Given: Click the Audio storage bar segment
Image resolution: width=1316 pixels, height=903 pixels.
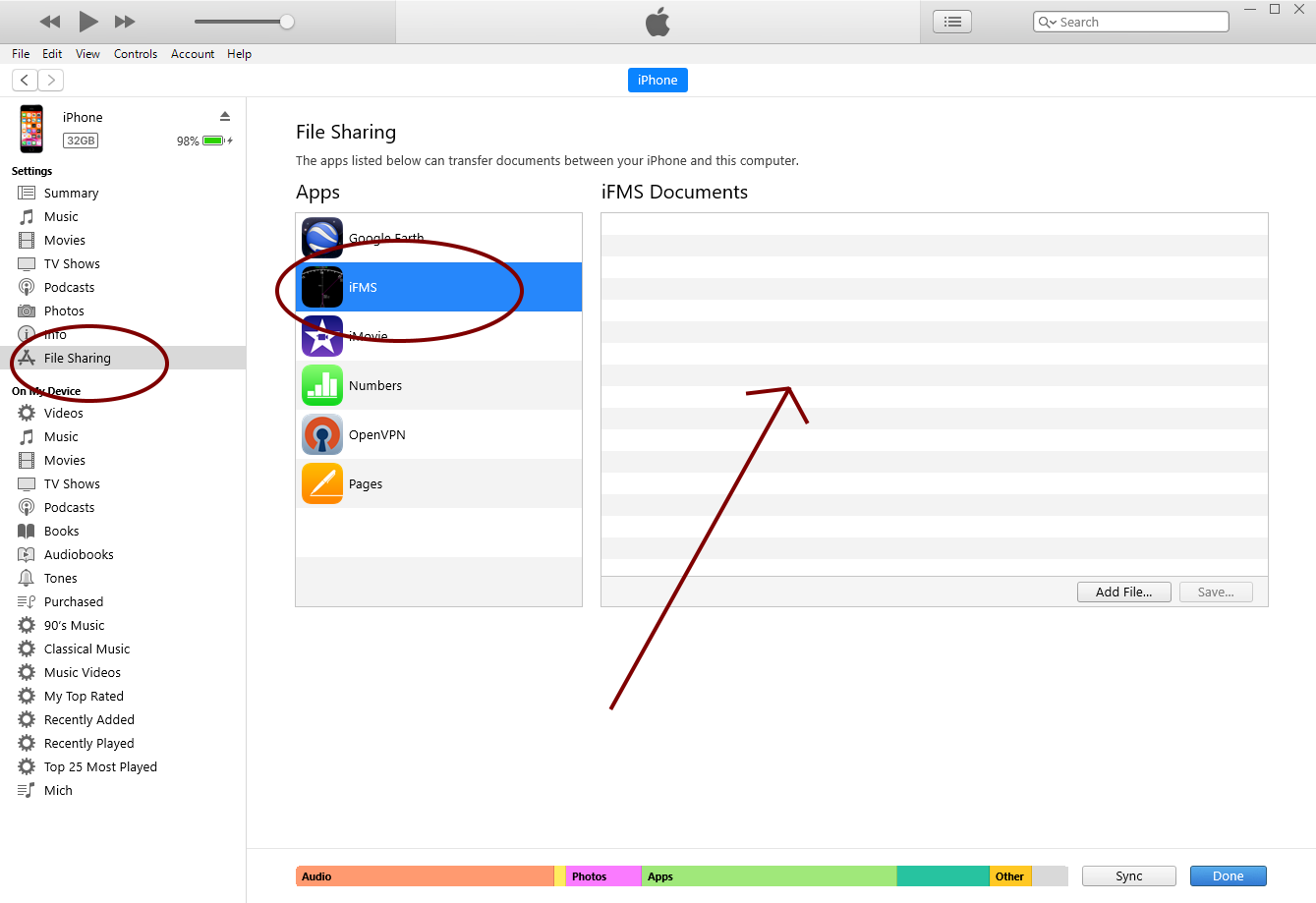Looking at the screenshot, I should pos(425,875).
